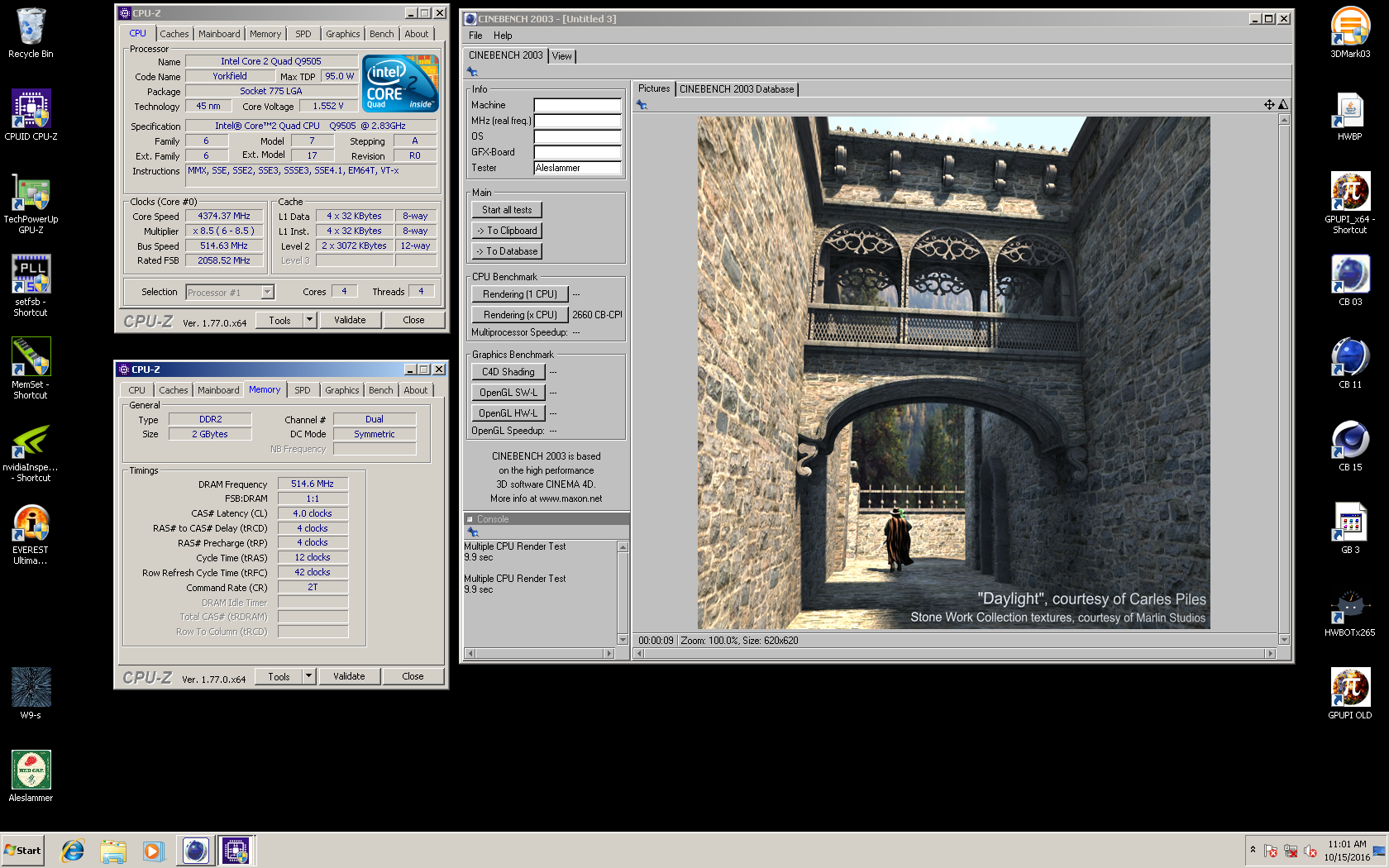Click the Daylight rendered image
The image size is (1389, 868).
(953, 373)
